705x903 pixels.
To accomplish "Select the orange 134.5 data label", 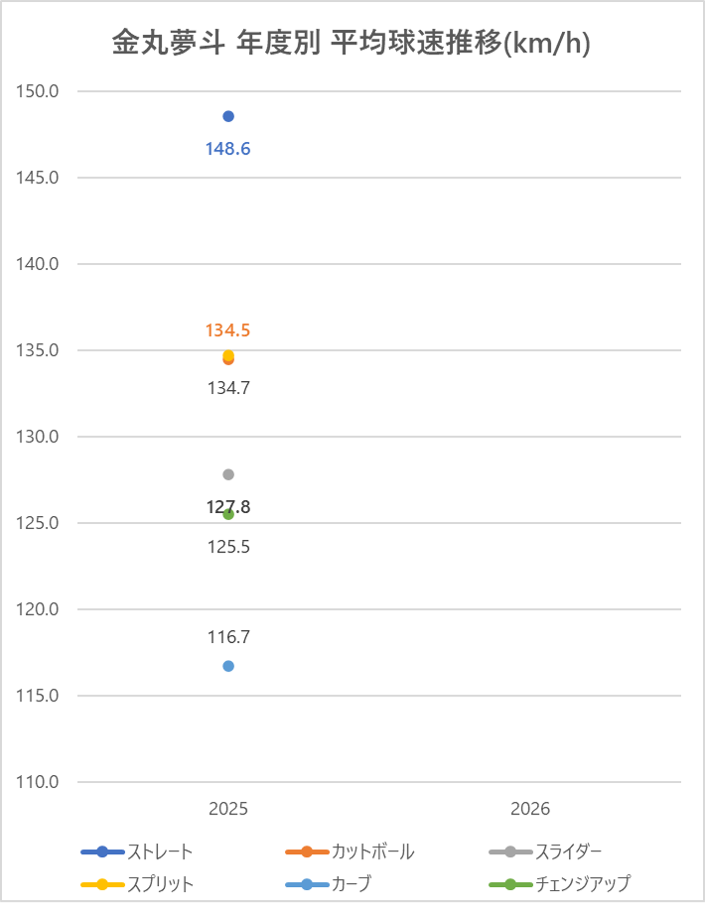I will click(x=228, y=330).
